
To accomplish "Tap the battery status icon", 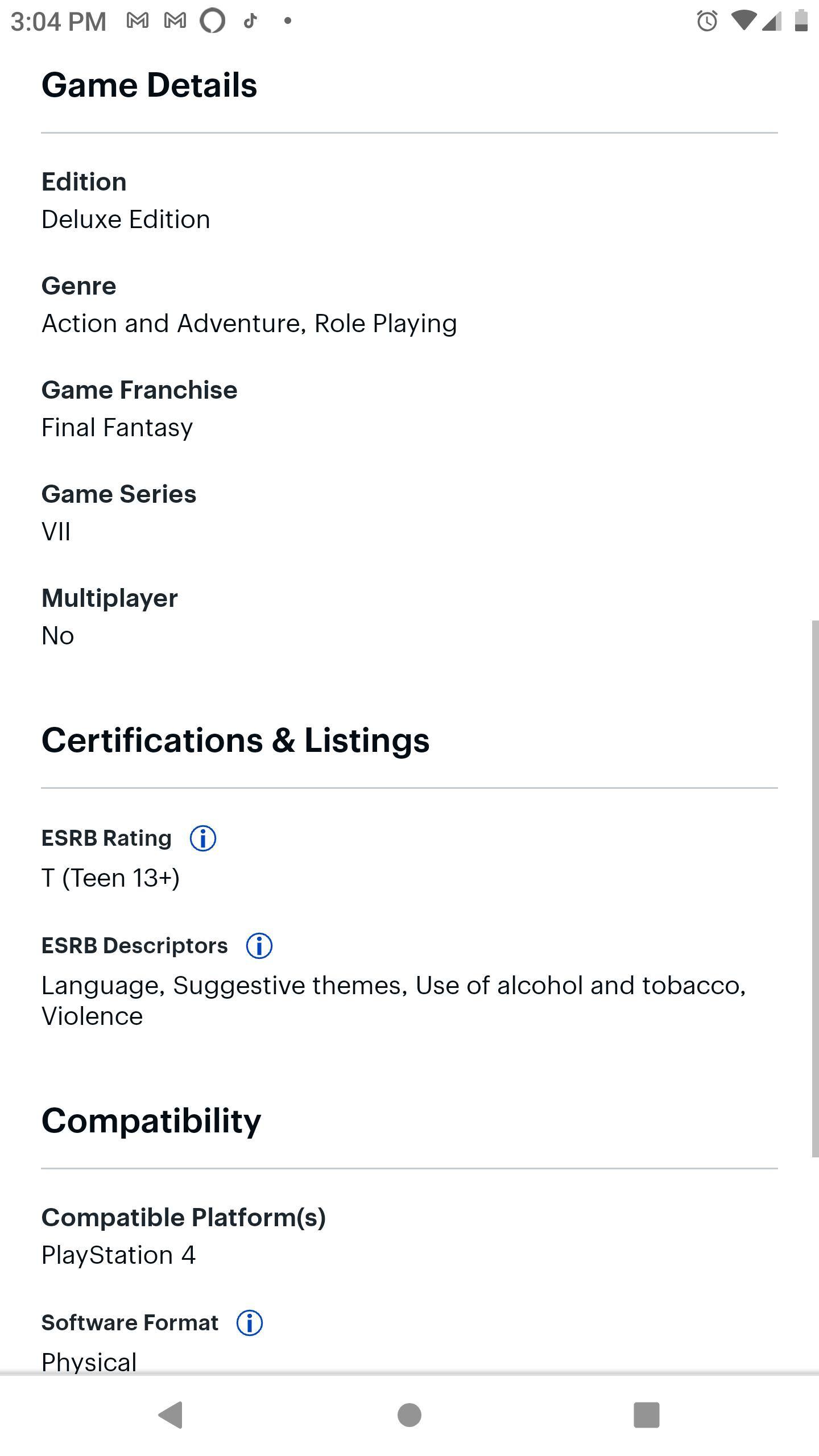I will point(801,21).
